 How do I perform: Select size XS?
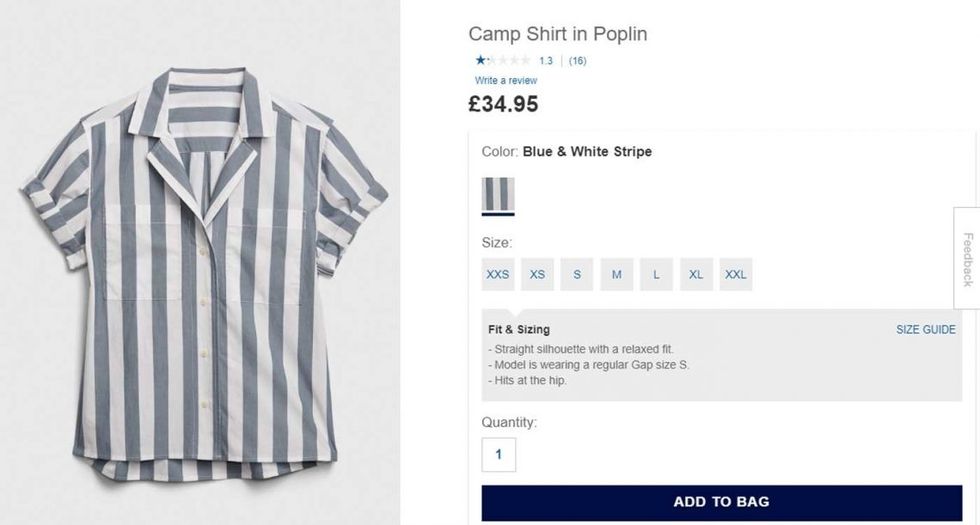(537, 274)
